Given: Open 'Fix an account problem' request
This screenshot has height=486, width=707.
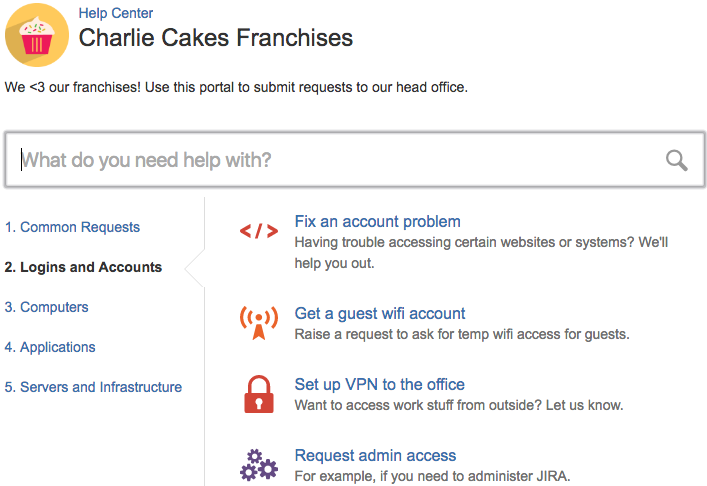Looking at the screenshot, I should (377, 221).
